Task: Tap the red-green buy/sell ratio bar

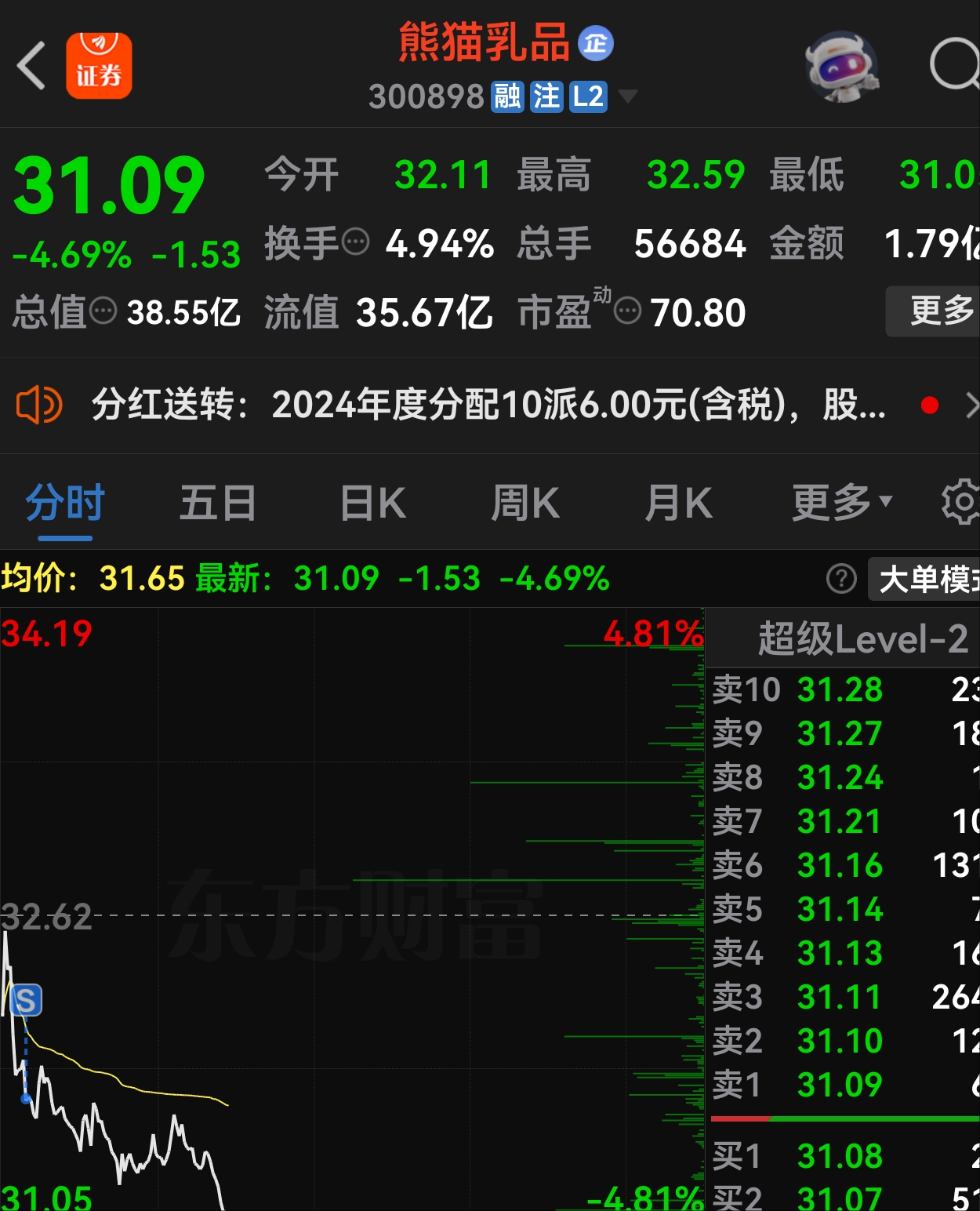Action: [845, 1119]
